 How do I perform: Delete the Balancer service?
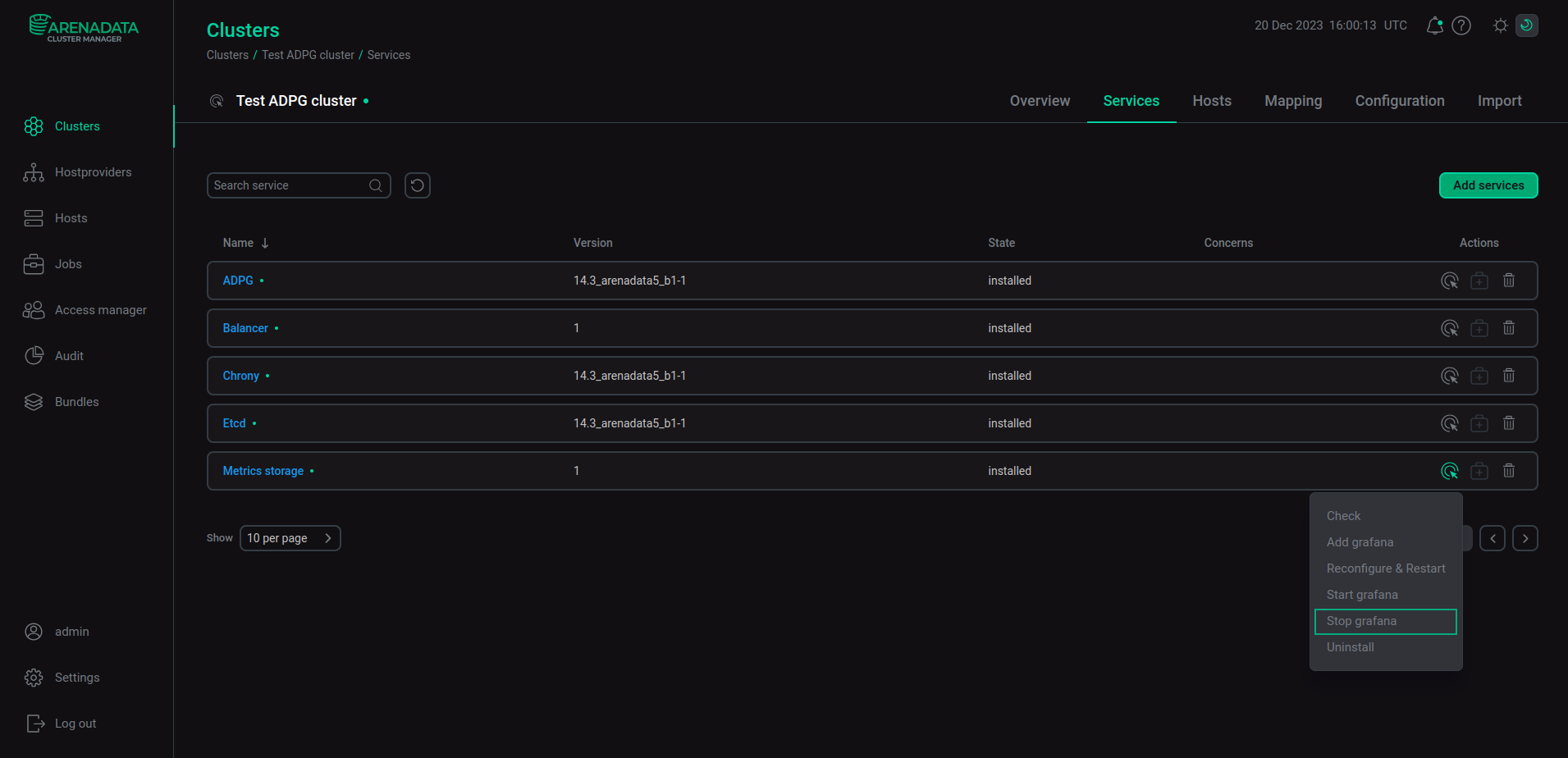(1509, 328)
